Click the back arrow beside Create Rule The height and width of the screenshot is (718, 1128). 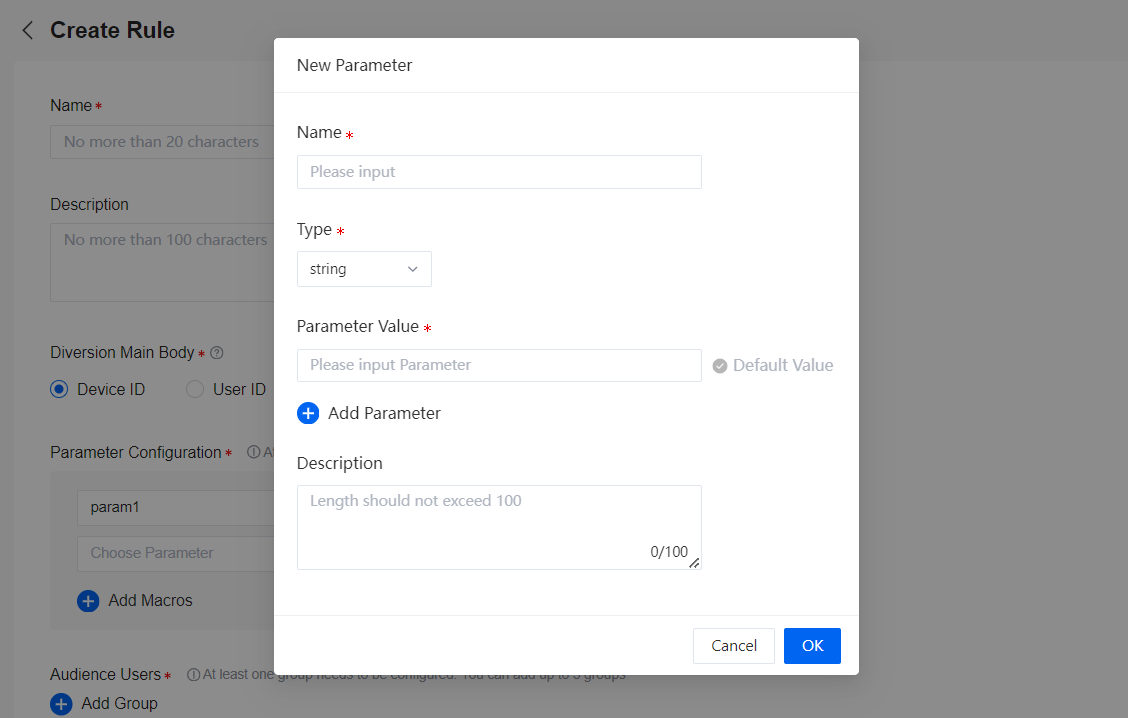coord(28,31)
